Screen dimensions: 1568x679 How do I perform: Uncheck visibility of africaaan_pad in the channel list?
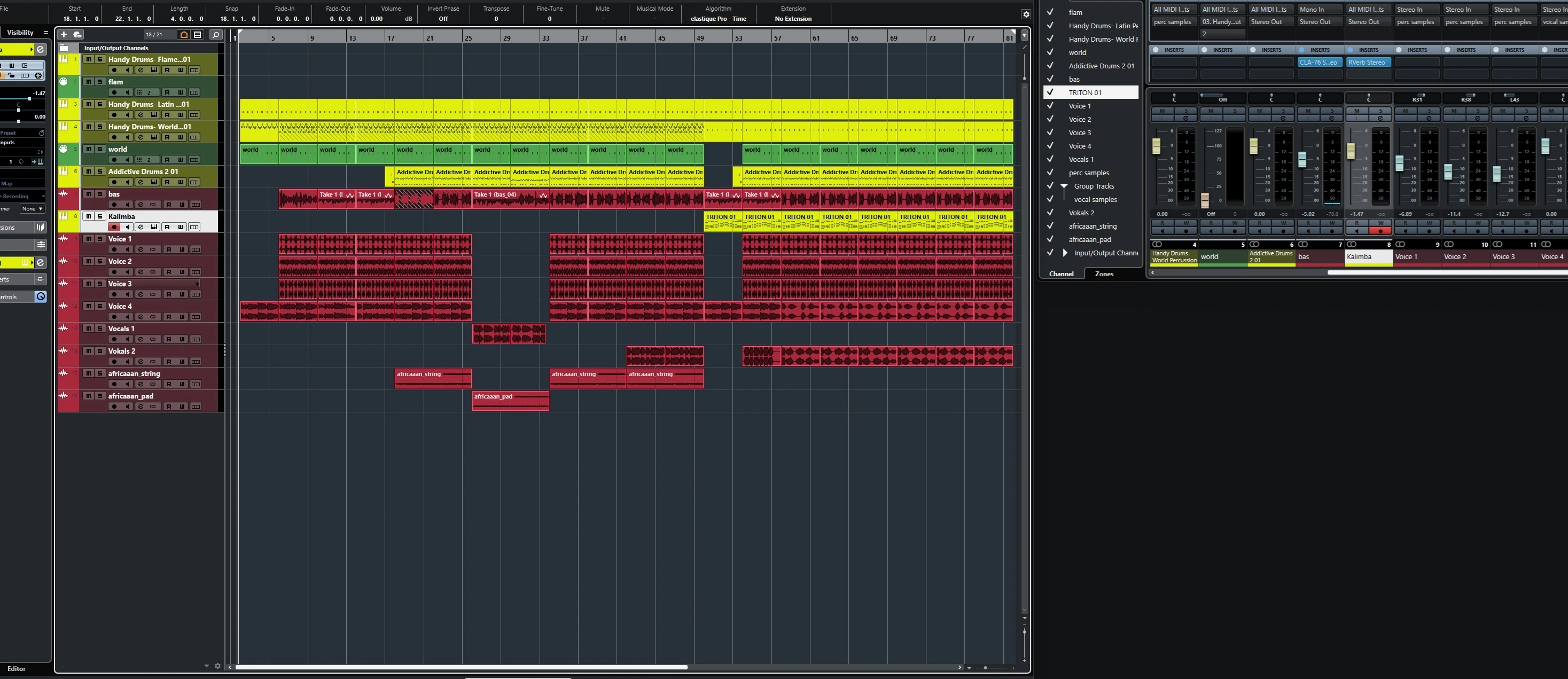(1050, 239)
